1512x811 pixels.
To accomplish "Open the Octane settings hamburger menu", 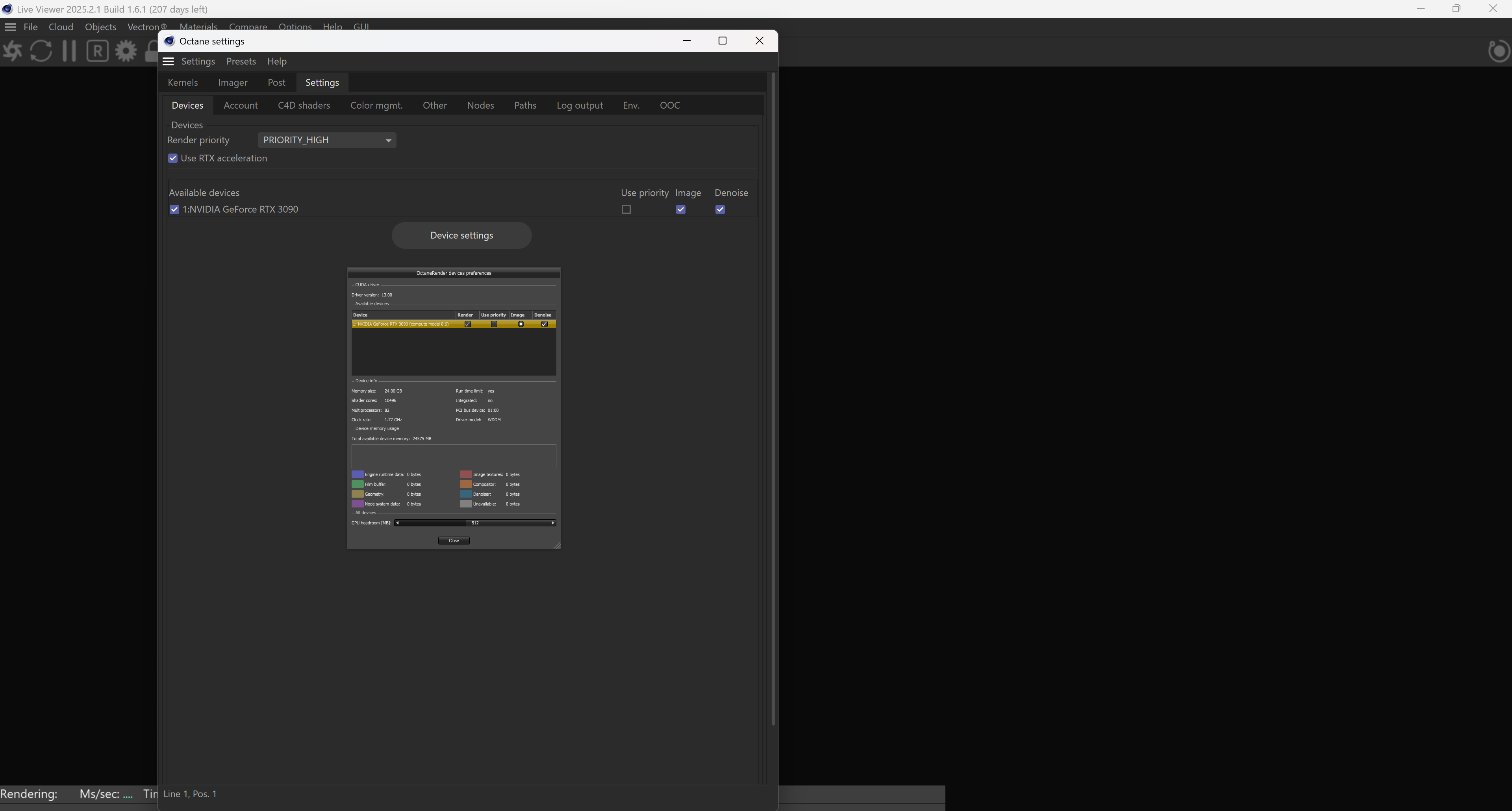I will (x=169, y=62).
